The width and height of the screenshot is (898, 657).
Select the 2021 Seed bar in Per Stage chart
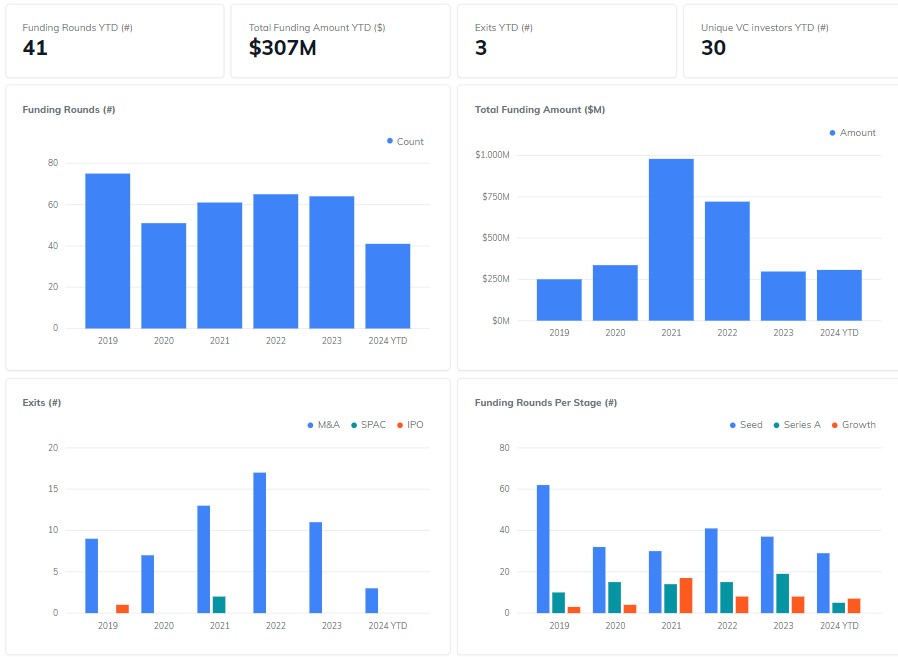click(655, 582)
